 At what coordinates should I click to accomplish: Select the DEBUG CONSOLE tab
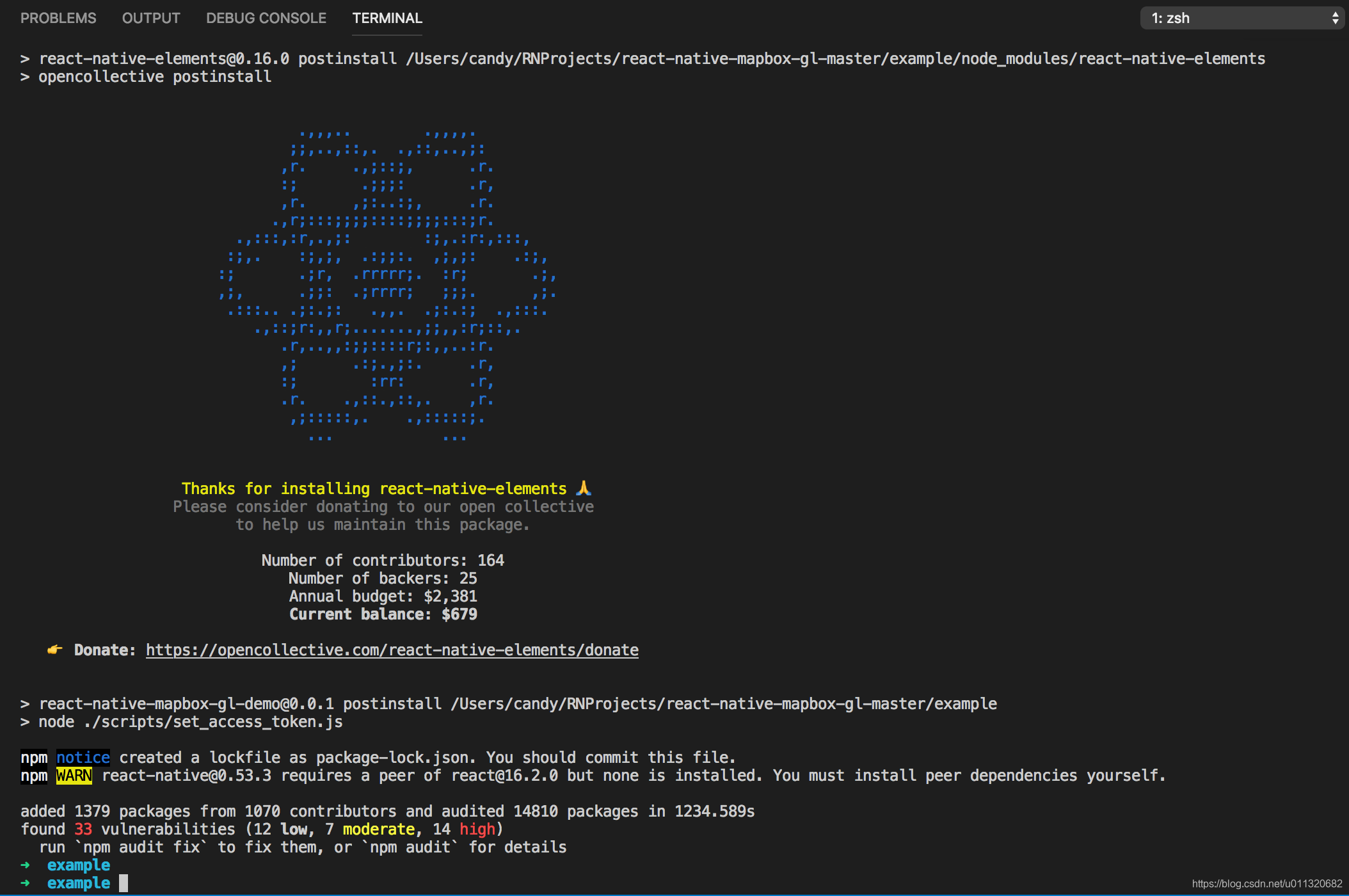click(266, 18)
